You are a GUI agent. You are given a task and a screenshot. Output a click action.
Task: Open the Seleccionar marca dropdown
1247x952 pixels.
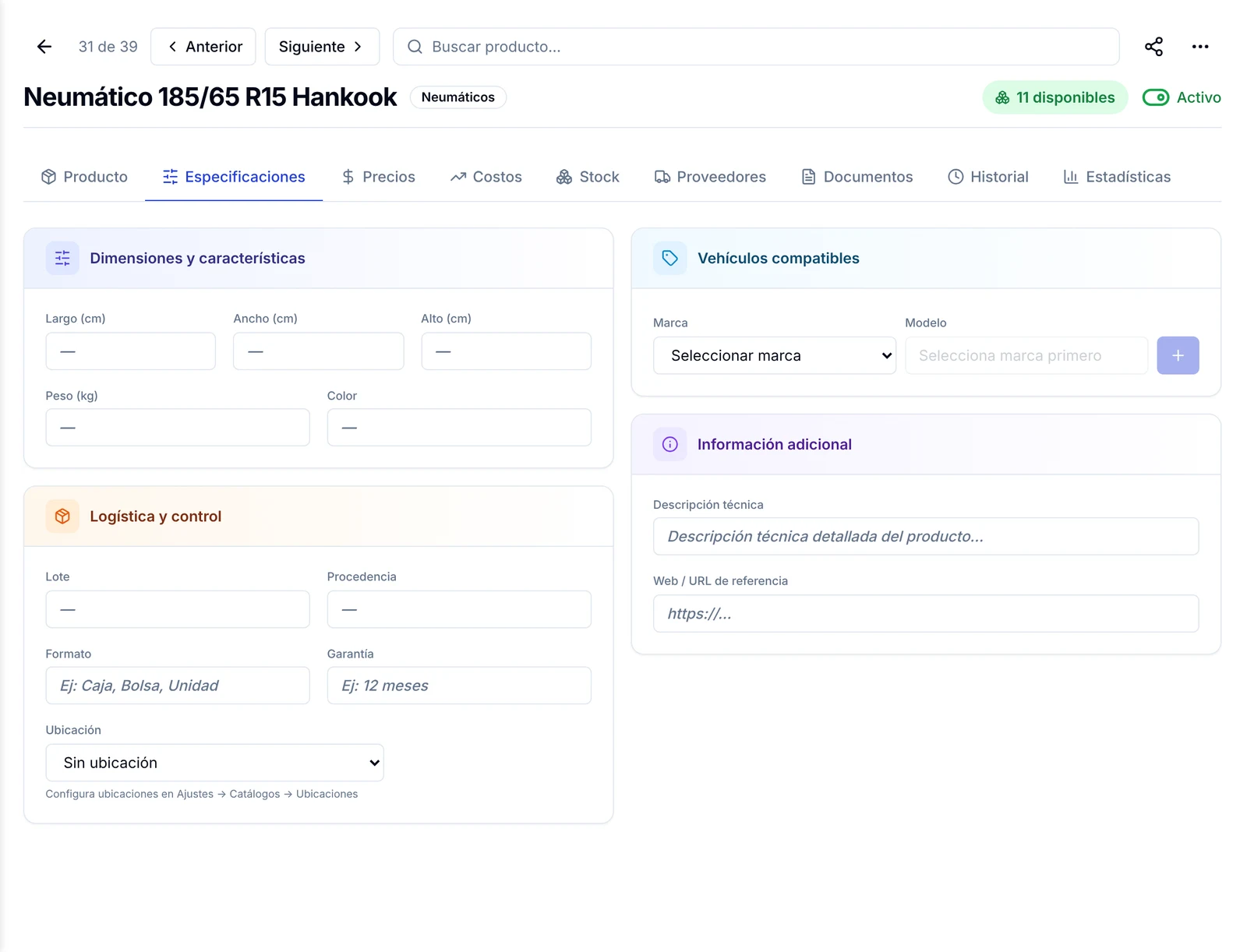click(x=775, y=355)
